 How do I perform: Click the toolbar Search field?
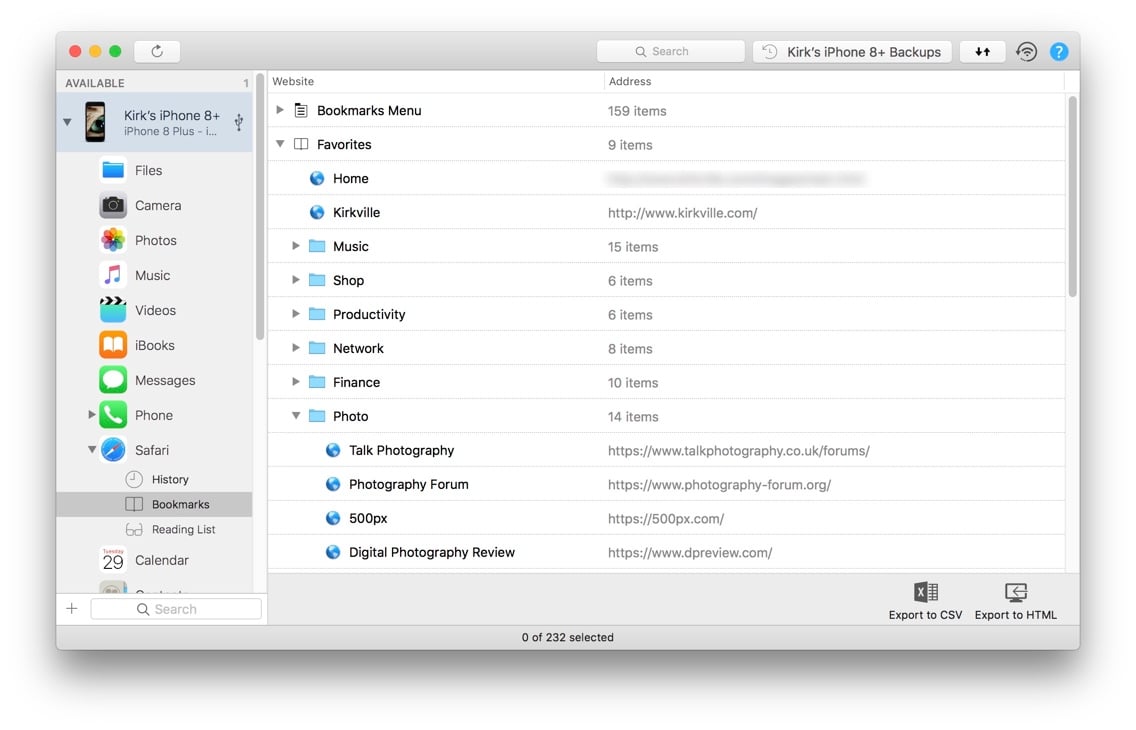click(670, 51)
